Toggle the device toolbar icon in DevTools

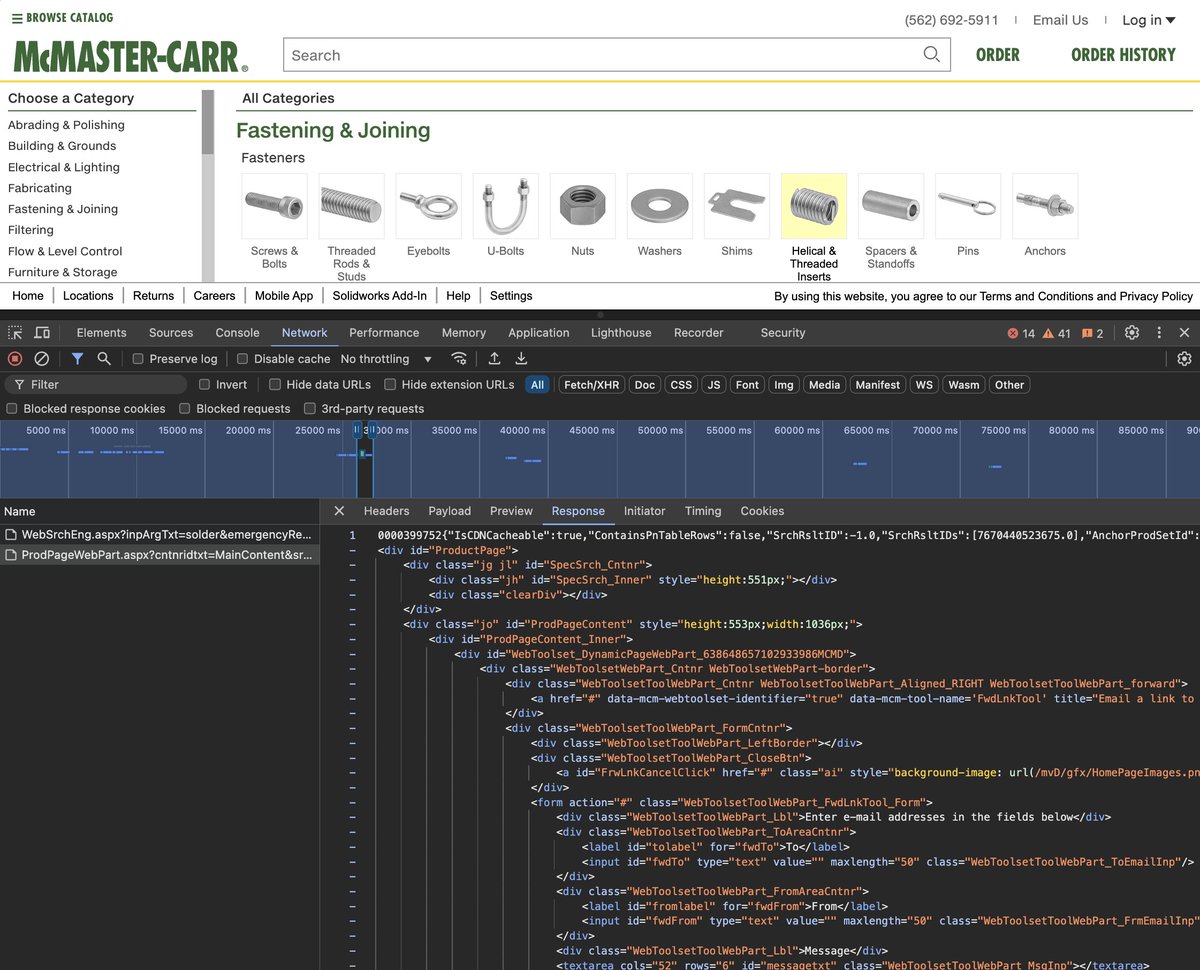tap(42, 333)
